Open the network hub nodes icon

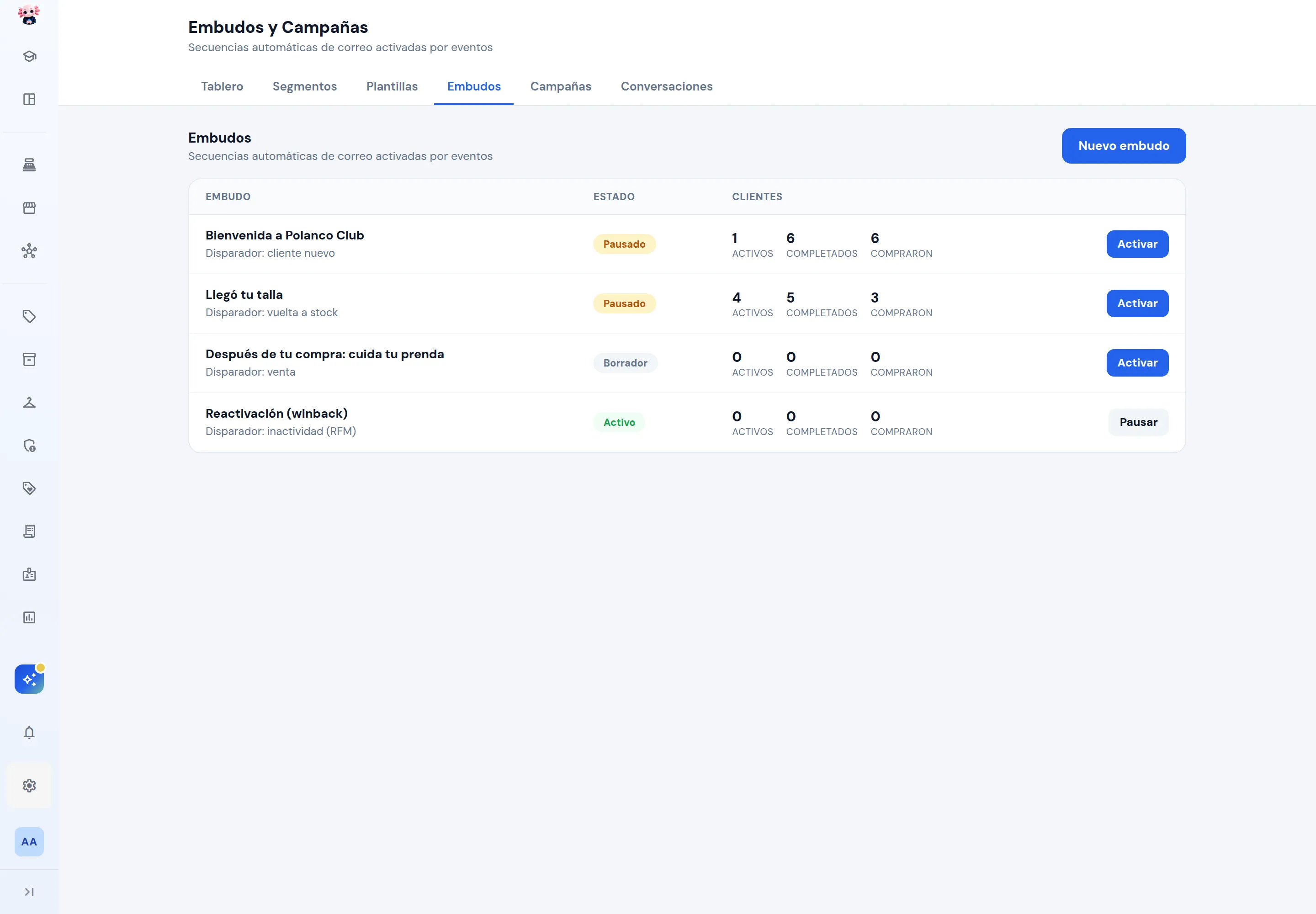[29, 251]
